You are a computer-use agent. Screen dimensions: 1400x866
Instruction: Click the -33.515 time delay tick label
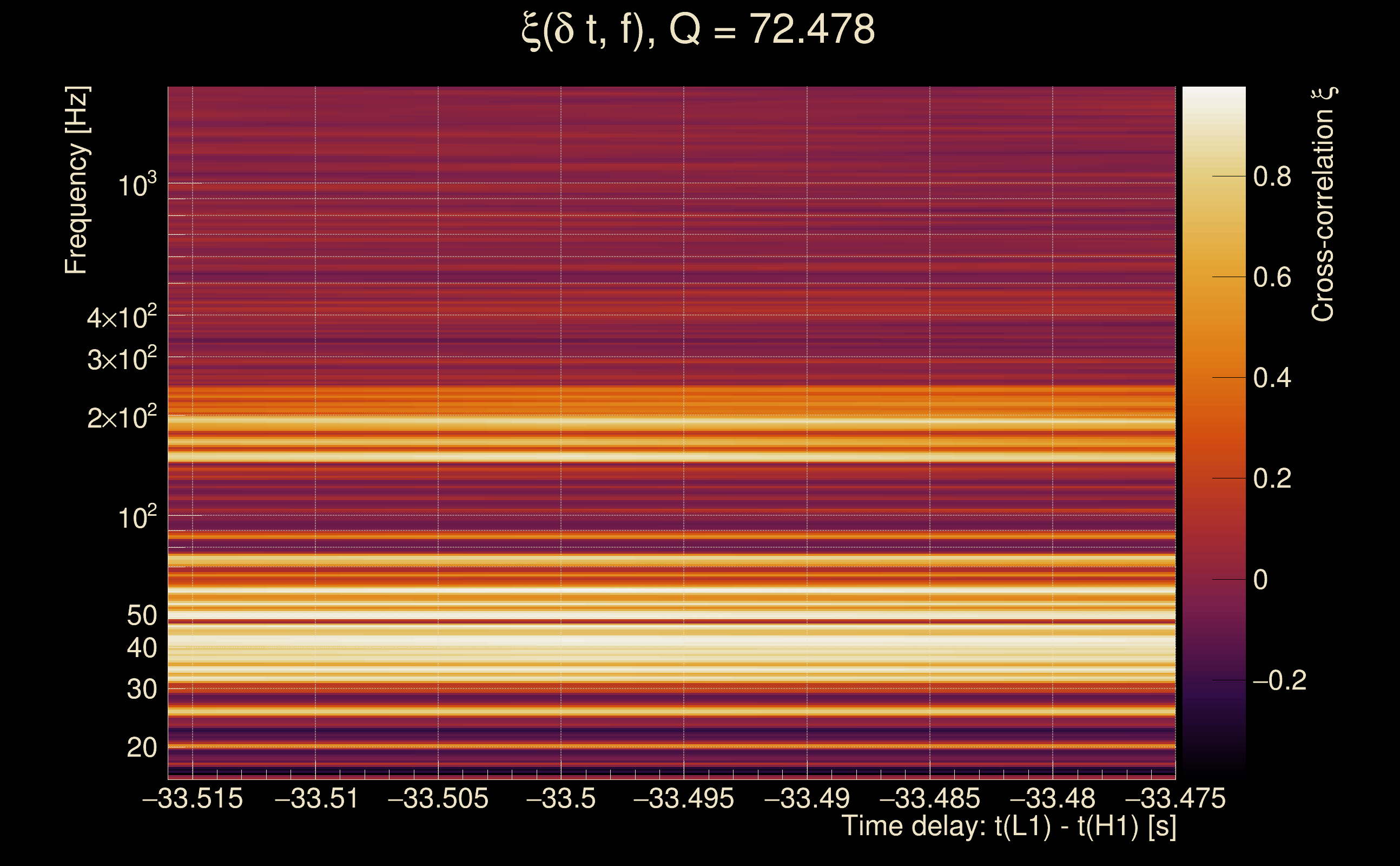(193, 798)
